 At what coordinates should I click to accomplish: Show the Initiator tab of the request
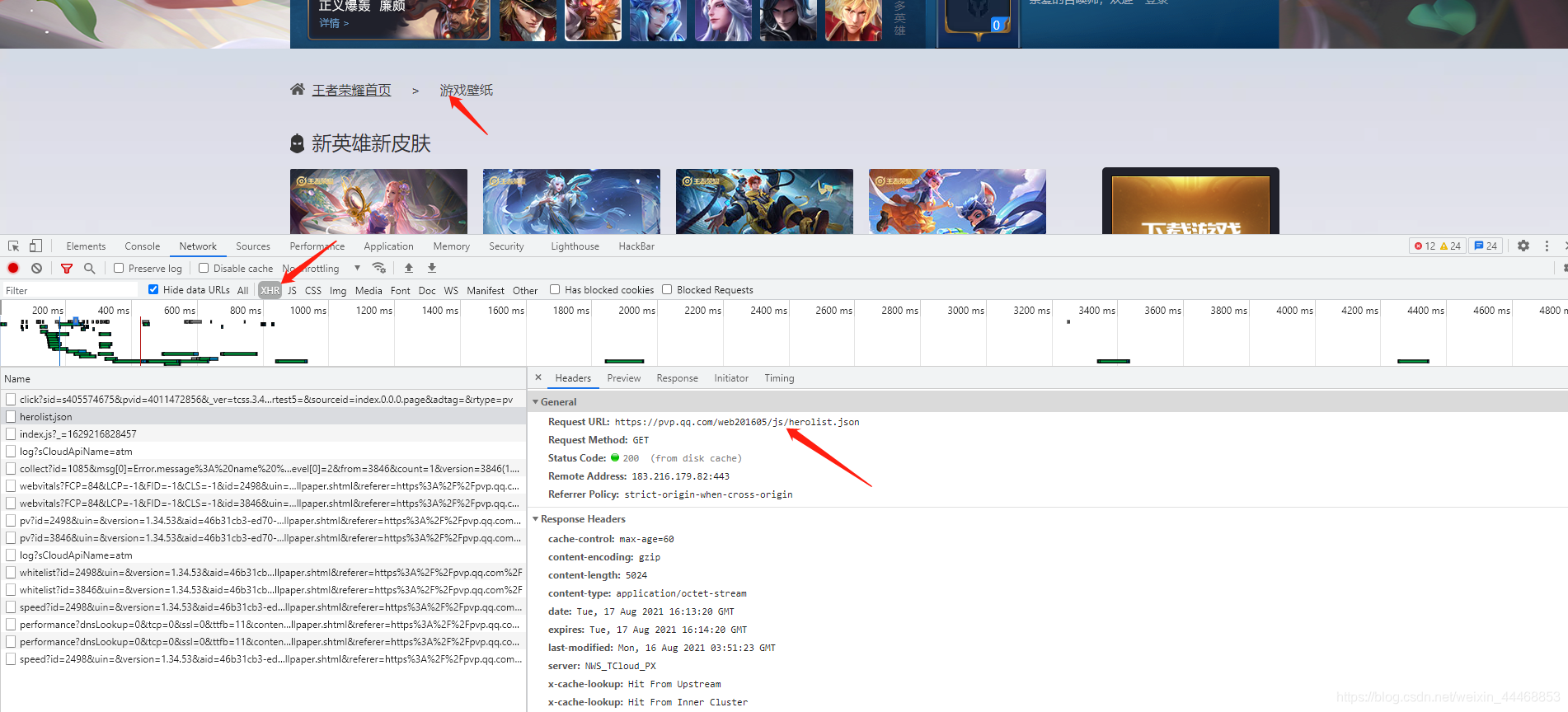[731, 378]
